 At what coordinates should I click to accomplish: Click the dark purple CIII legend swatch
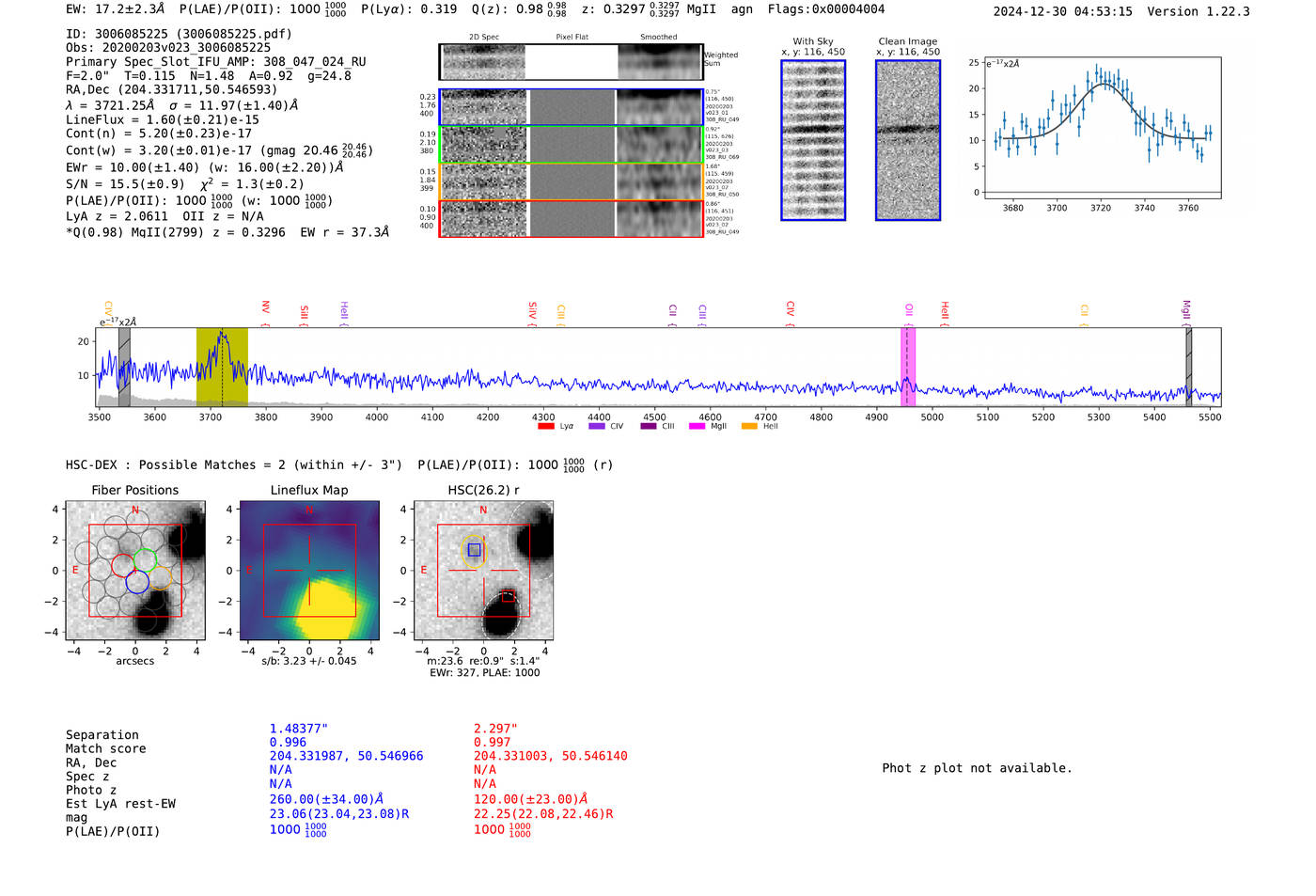(649, 427)
